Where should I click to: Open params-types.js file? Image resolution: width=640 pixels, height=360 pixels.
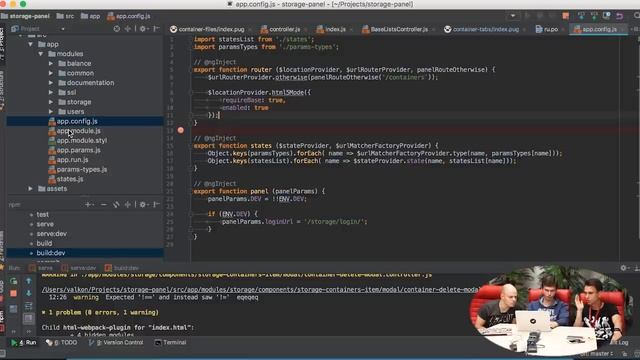[x=82, y=169]
